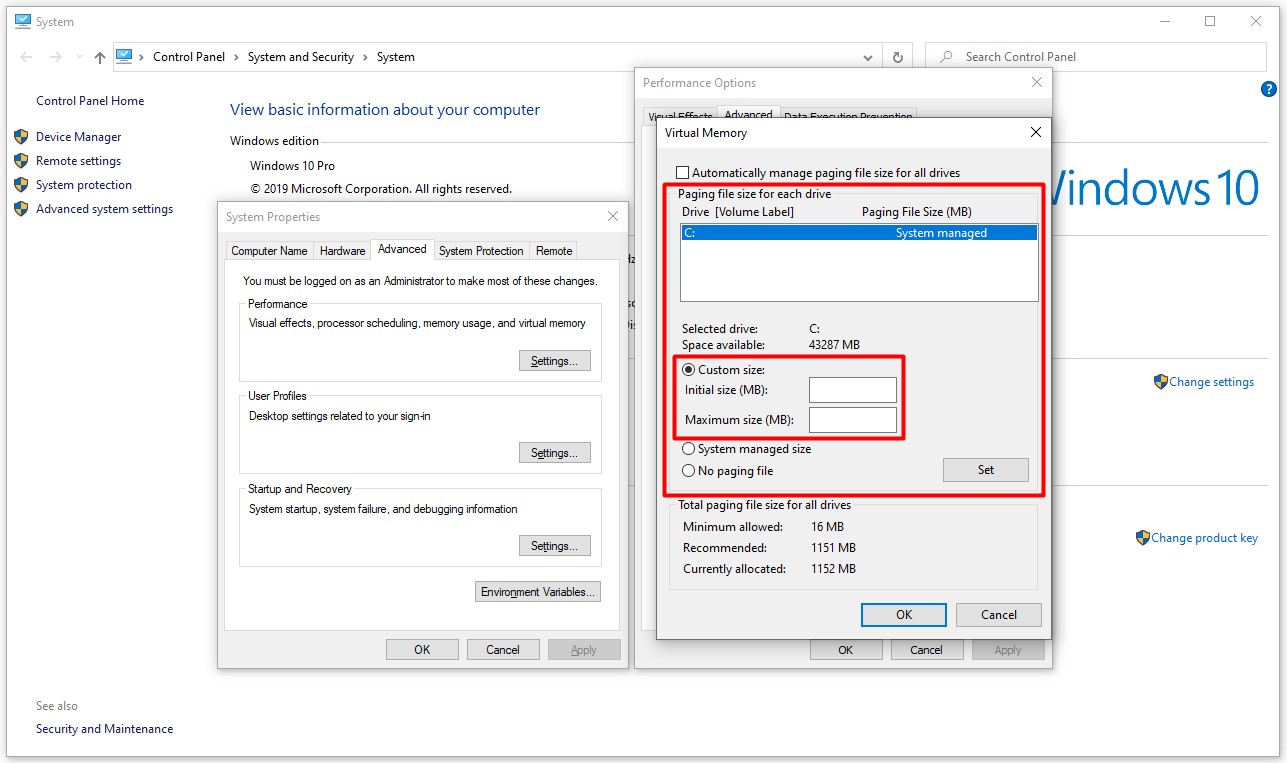This screenshot has height=763, width=1287.
Task: Click the Set button in Virtual Memory
Action: tap(986, 470)
